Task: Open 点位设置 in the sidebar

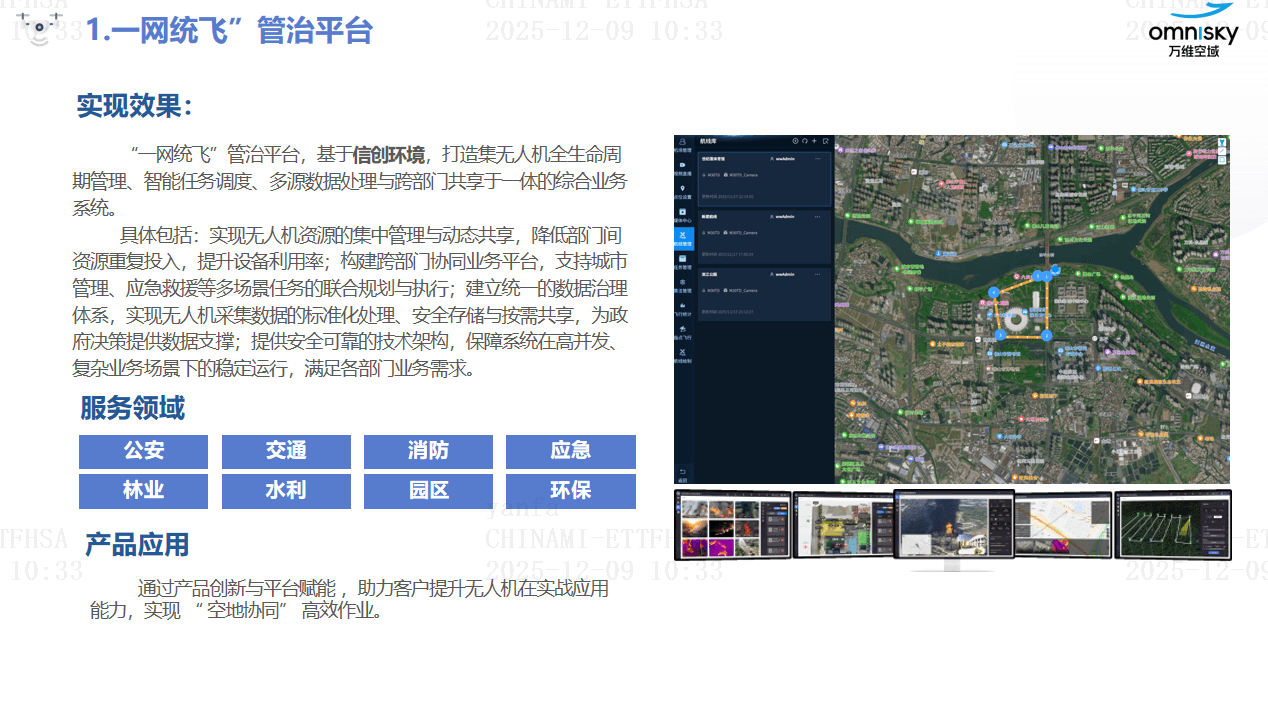Action: 683,191
